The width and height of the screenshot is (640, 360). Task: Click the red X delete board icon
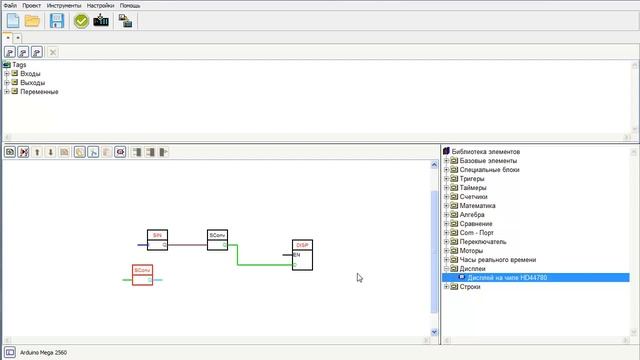(23, 152)
